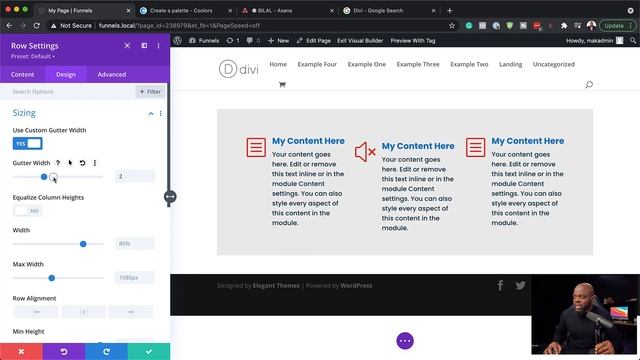Click the admin bar search icon
This screenshot has height=360, width=640.
[633, 40]
